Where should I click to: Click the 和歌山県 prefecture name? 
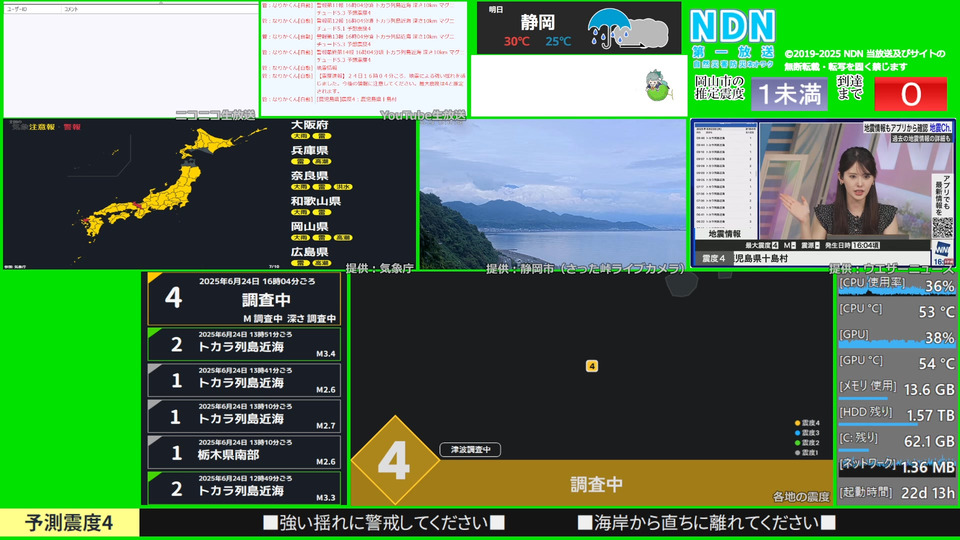[x=316, y=201]
